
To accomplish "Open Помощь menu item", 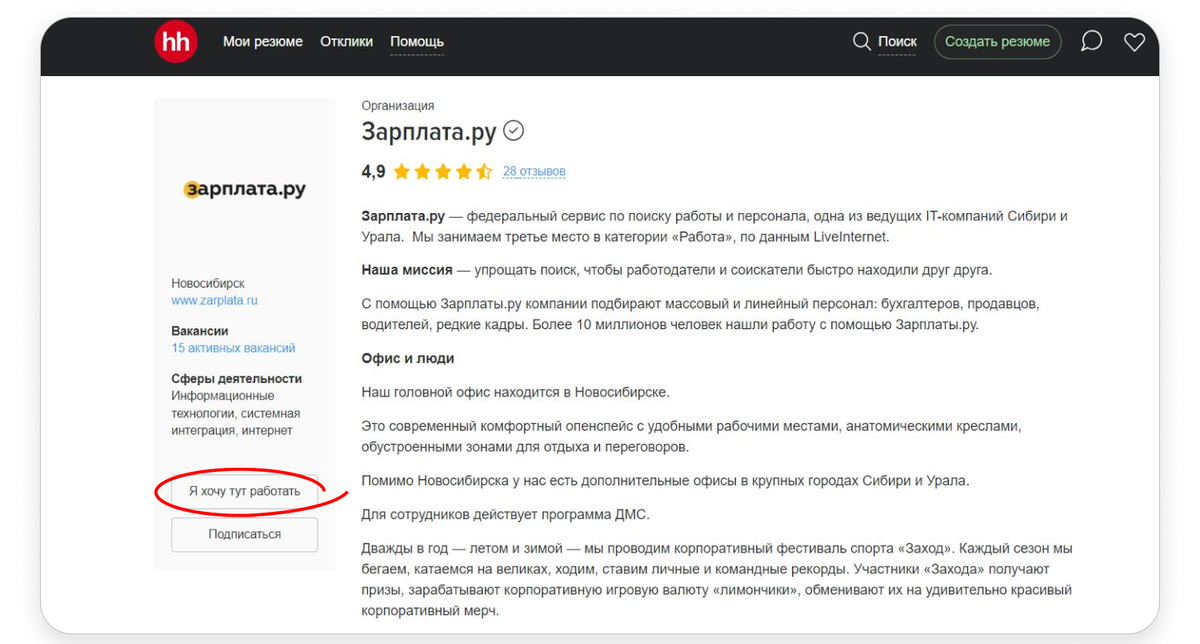I will pyautogui.click(x=417, y=41).
